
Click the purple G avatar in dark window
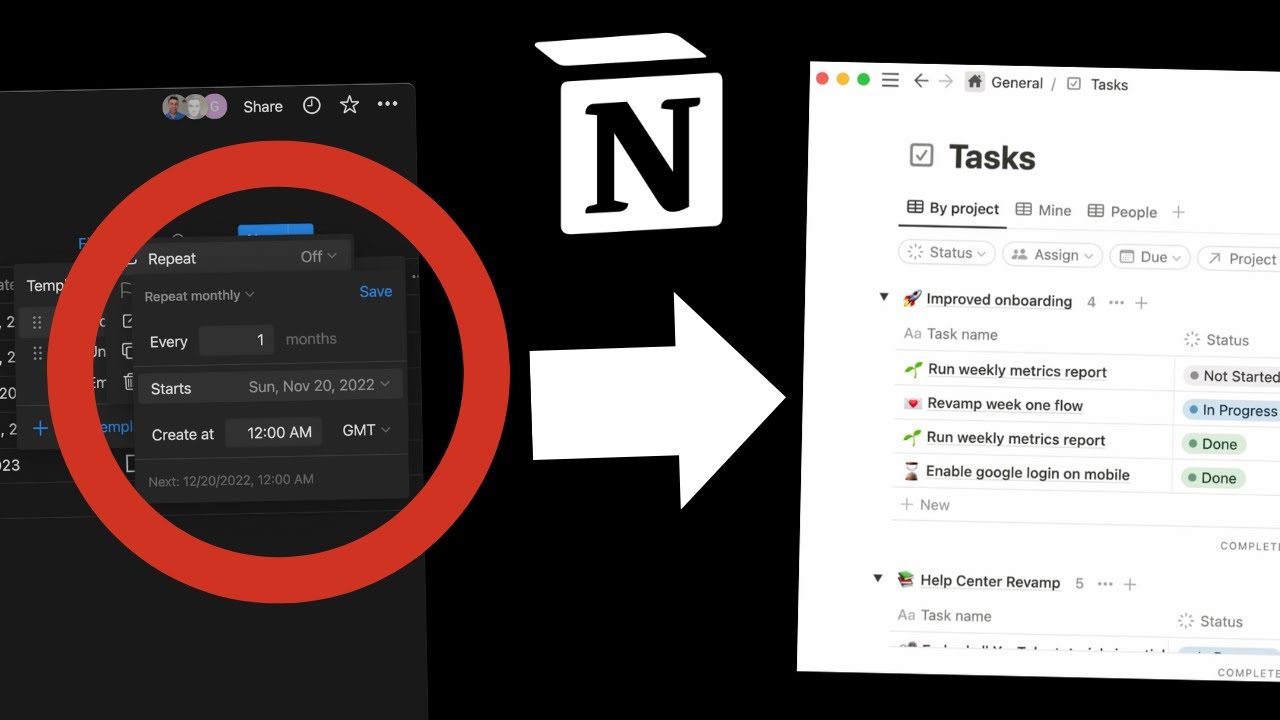pos(215,106)
